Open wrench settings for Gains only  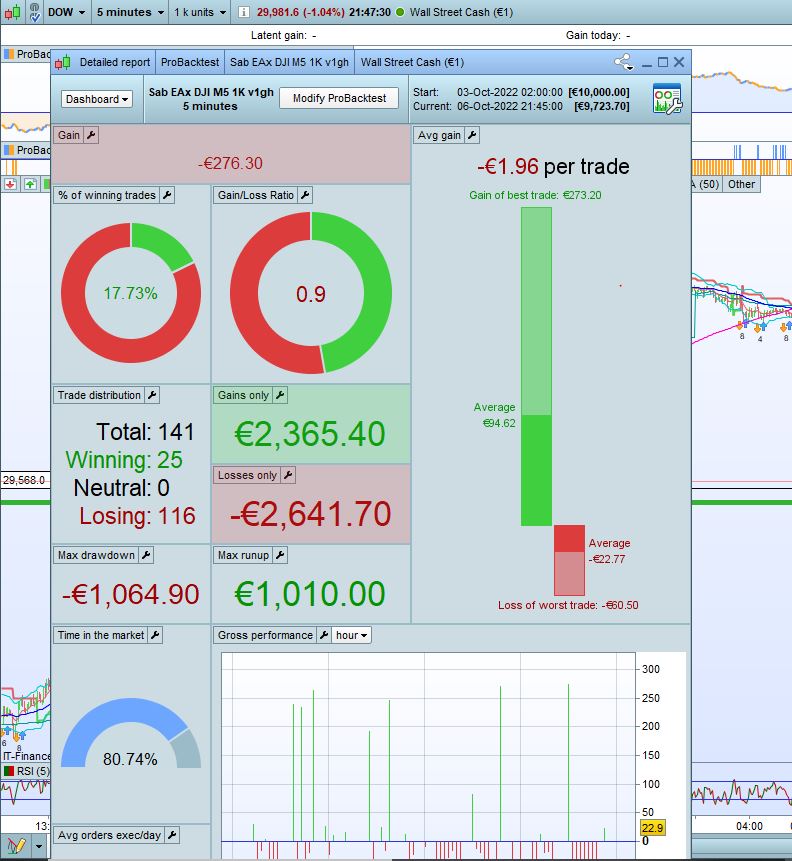click(280, 395)
